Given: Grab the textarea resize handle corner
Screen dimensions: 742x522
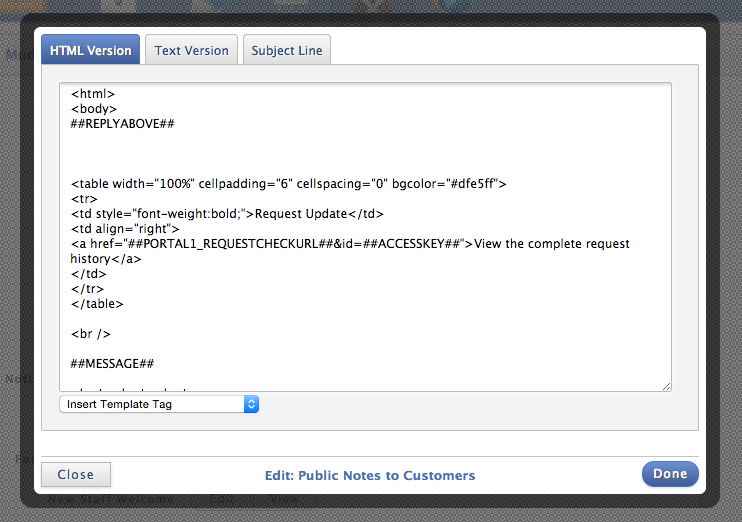Looking at the screenshot, I should (x=666, y=386).
